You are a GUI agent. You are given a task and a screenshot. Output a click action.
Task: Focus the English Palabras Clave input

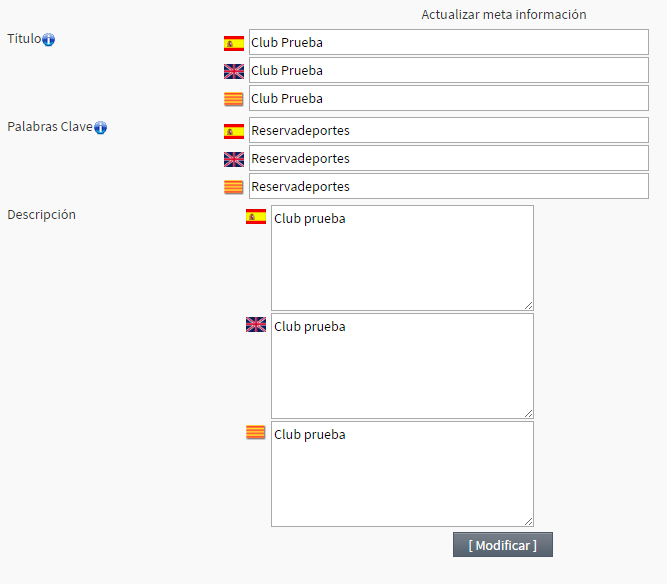click(x=449, y=158)
